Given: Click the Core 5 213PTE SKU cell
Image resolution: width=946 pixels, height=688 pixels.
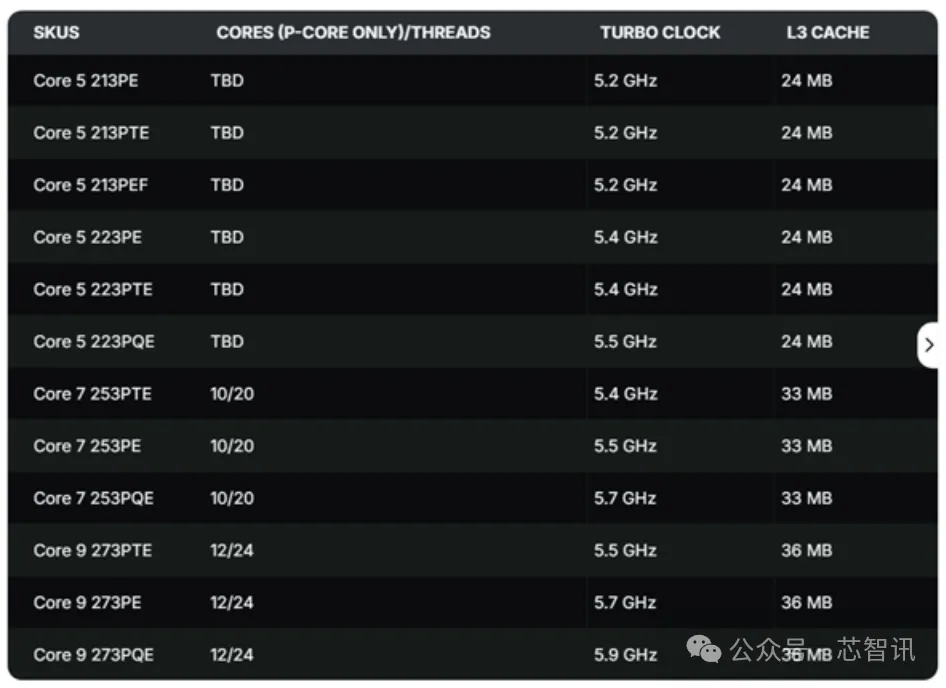Looking at the screenshot, I should click(91, 132).
